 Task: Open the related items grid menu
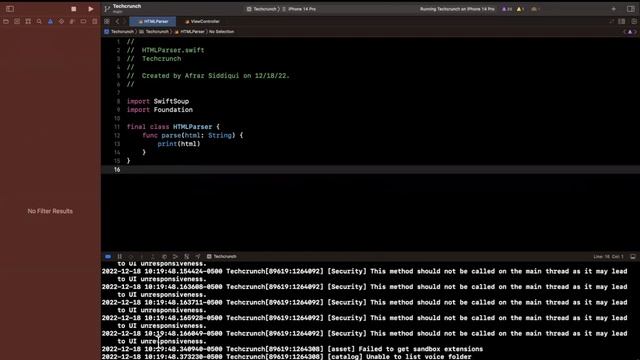coord(107,21)
